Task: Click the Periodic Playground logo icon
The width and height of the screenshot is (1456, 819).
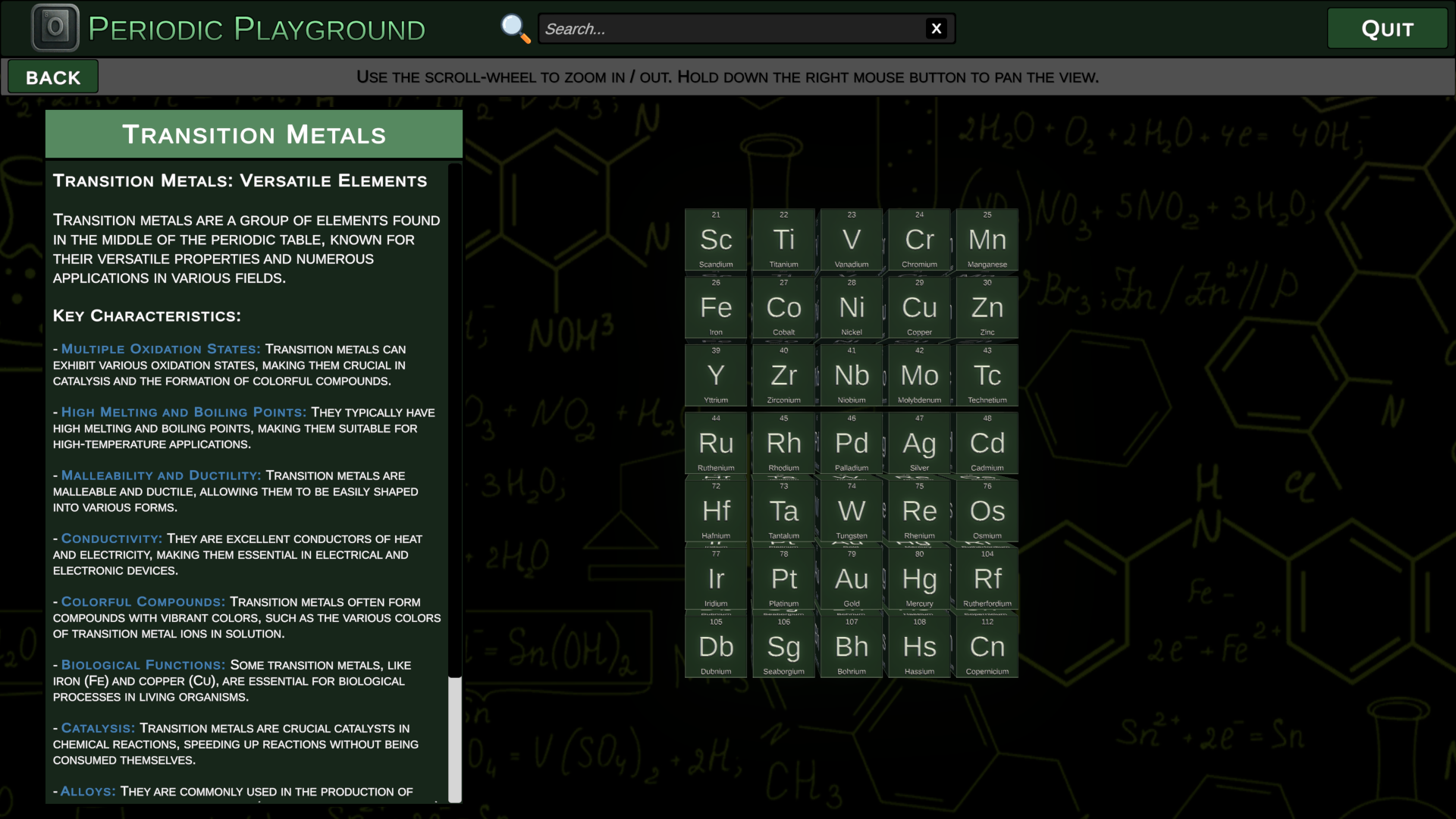Action: click(x=55, y=28)
